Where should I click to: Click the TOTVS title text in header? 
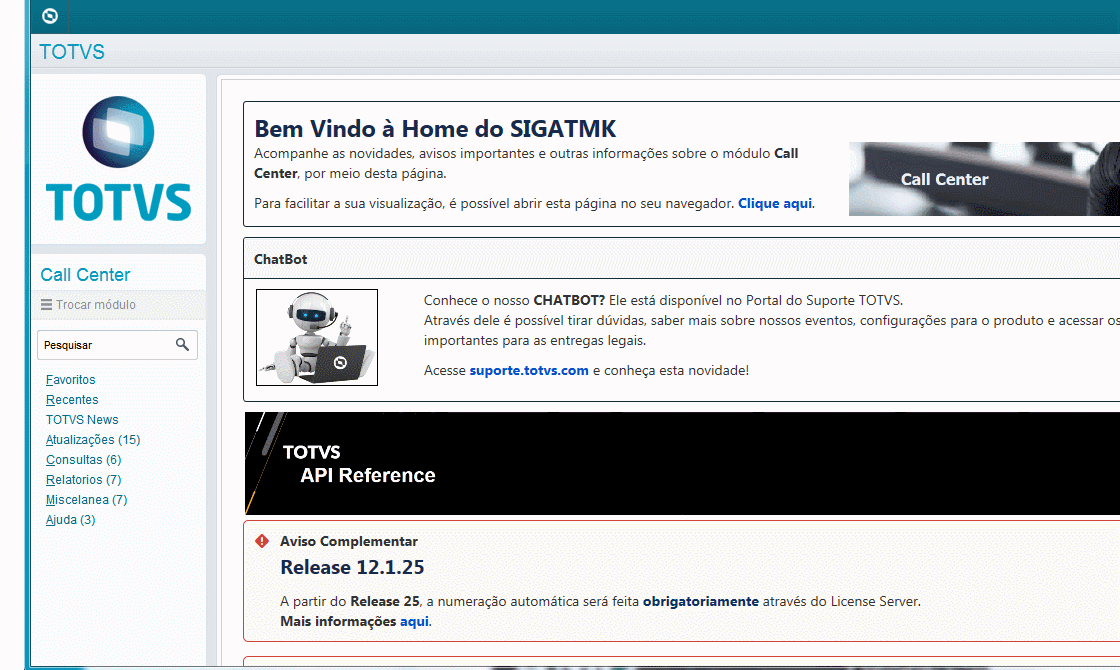(71, 52)
